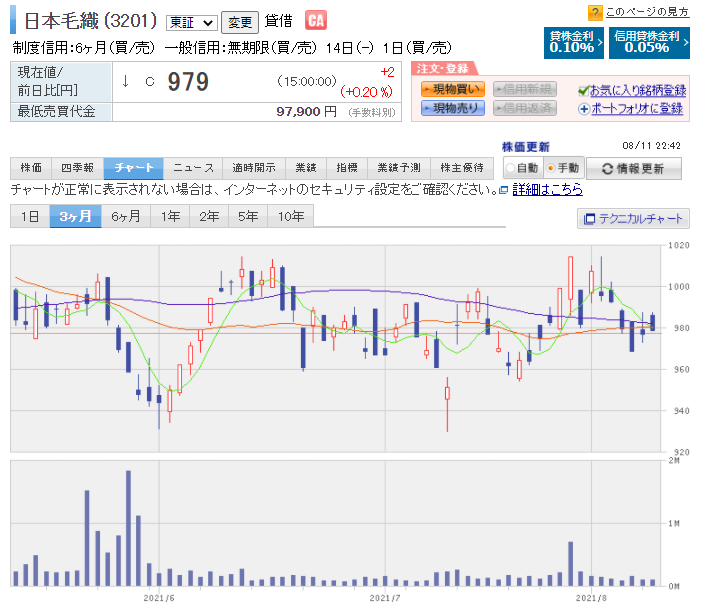Click the greyed 信用新規 button
This screenshot has height=609, width=701.
point(525,89)
